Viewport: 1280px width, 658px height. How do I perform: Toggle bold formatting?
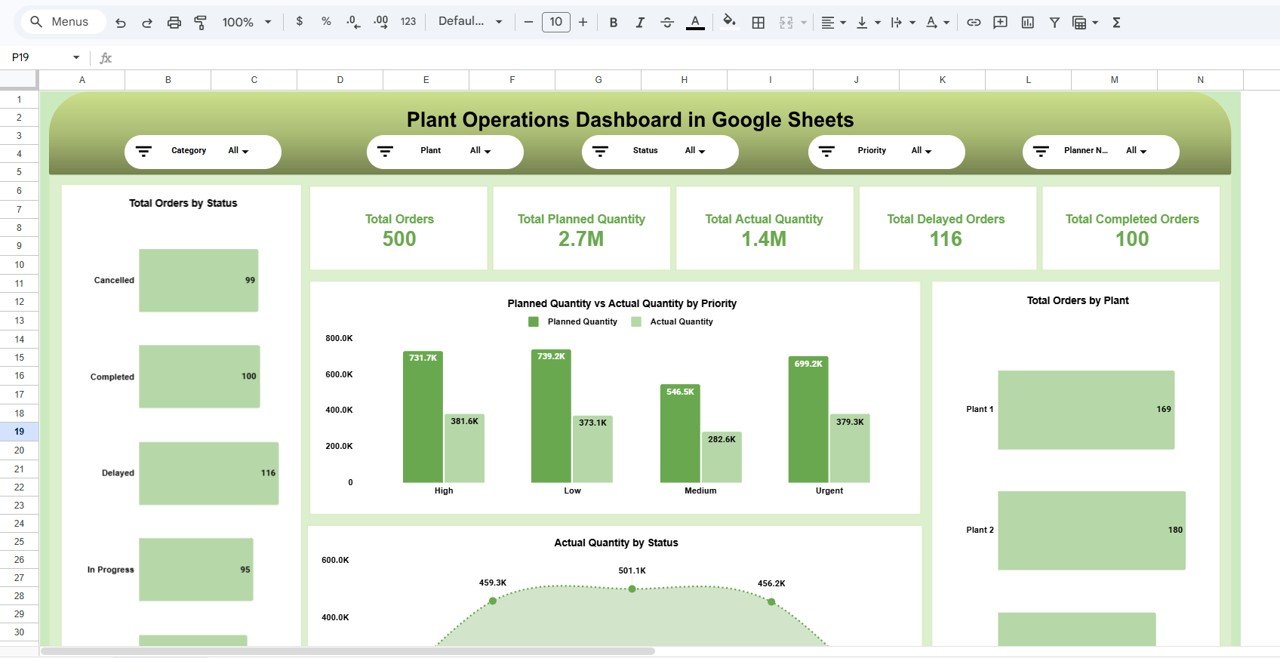click(613, 21)
